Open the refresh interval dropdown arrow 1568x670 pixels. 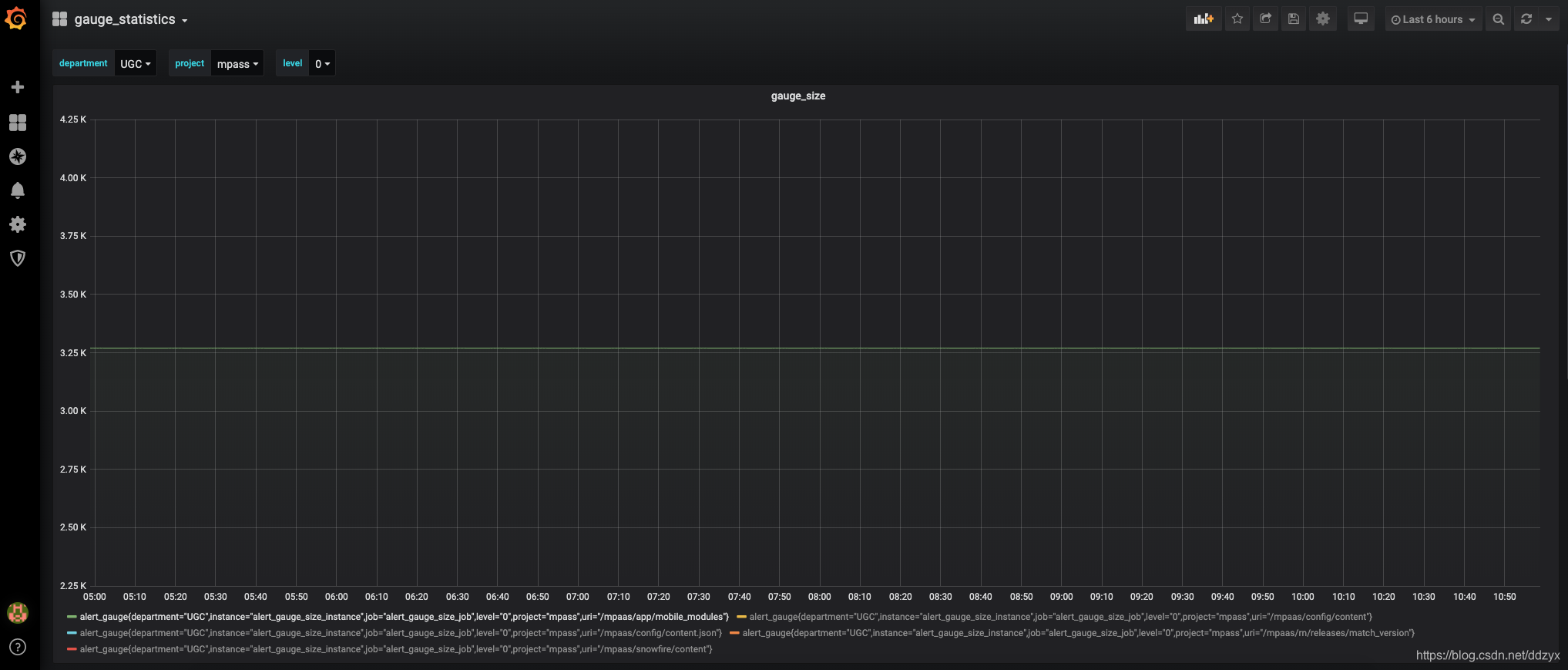click(x=1549, y=19)
